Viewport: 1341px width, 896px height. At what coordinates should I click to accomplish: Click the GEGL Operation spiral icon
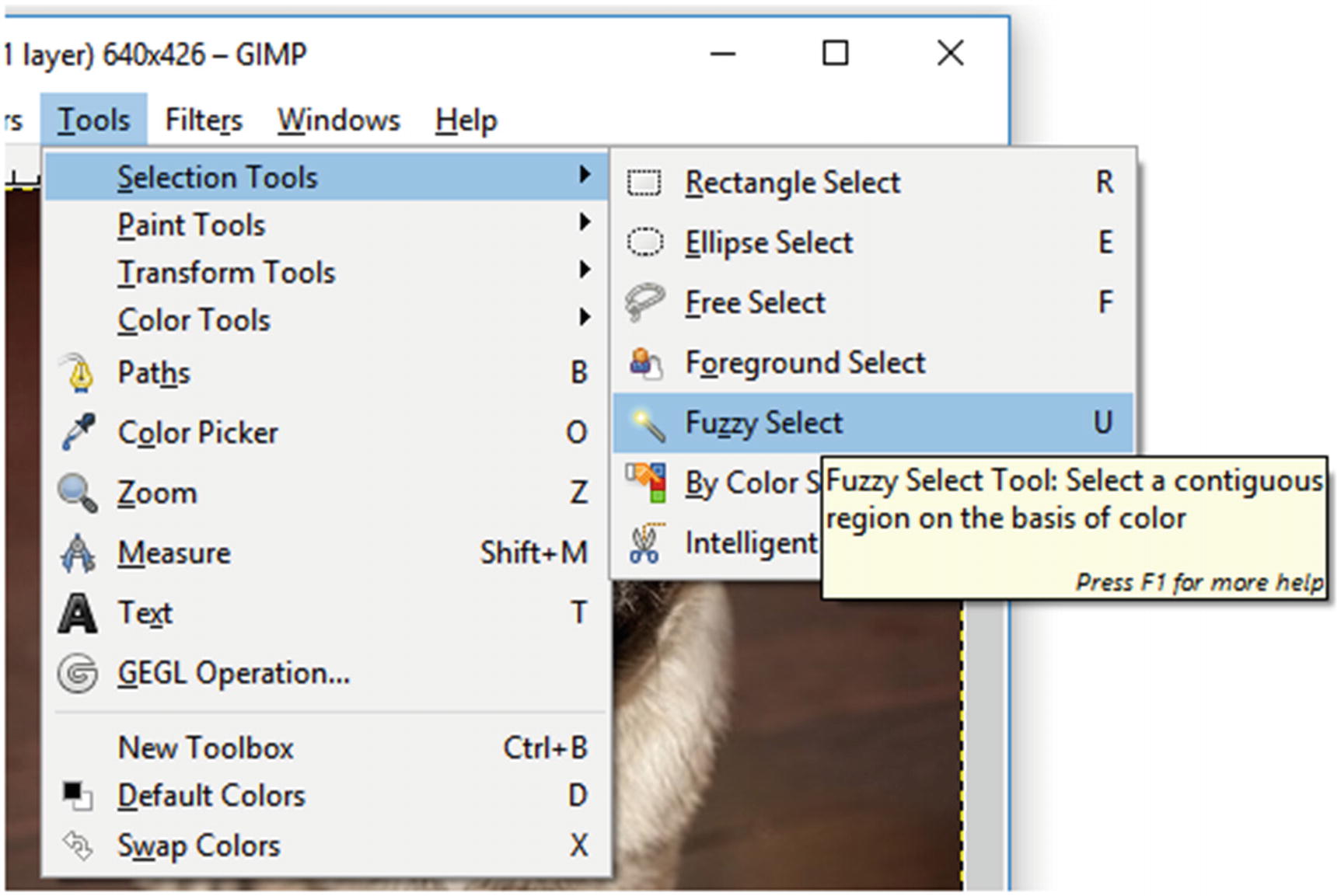point(78,673)
